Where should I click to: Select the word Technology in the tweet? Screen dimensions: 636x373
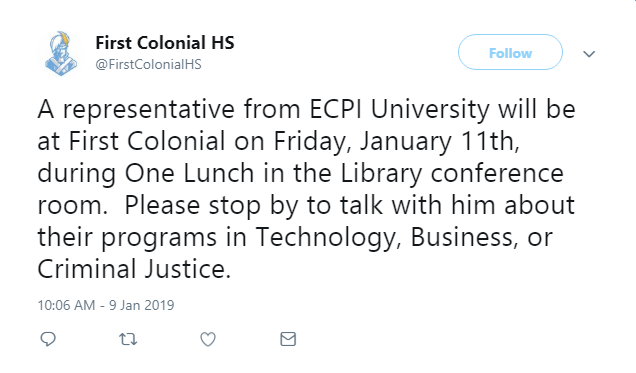(325, 237)
